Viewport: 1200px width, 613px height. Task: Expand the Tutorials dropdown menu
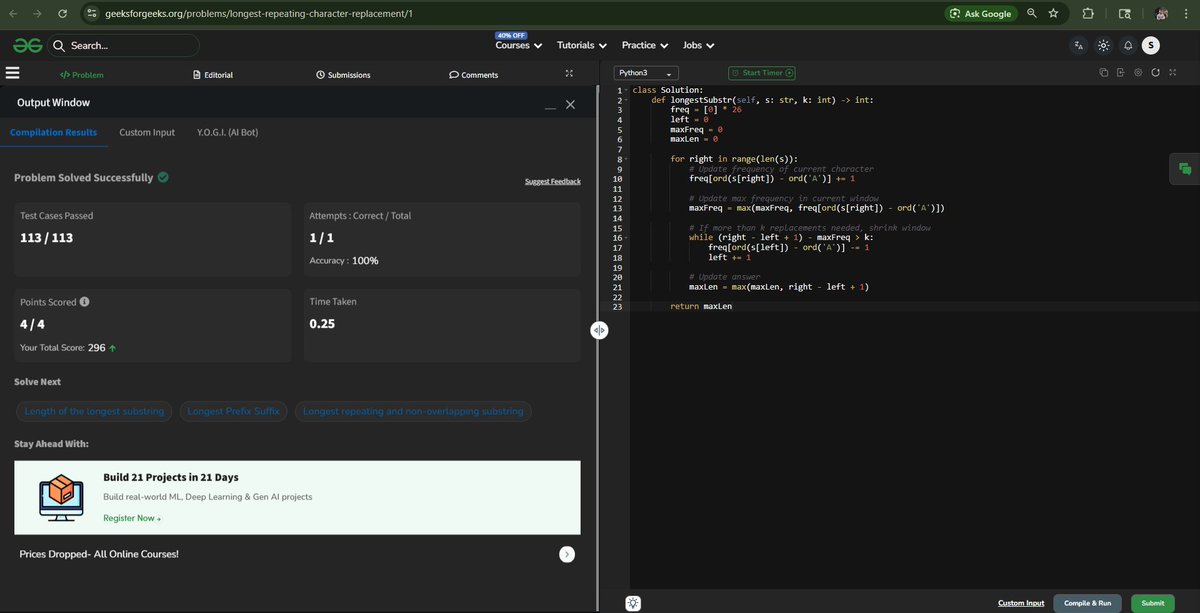582,45
